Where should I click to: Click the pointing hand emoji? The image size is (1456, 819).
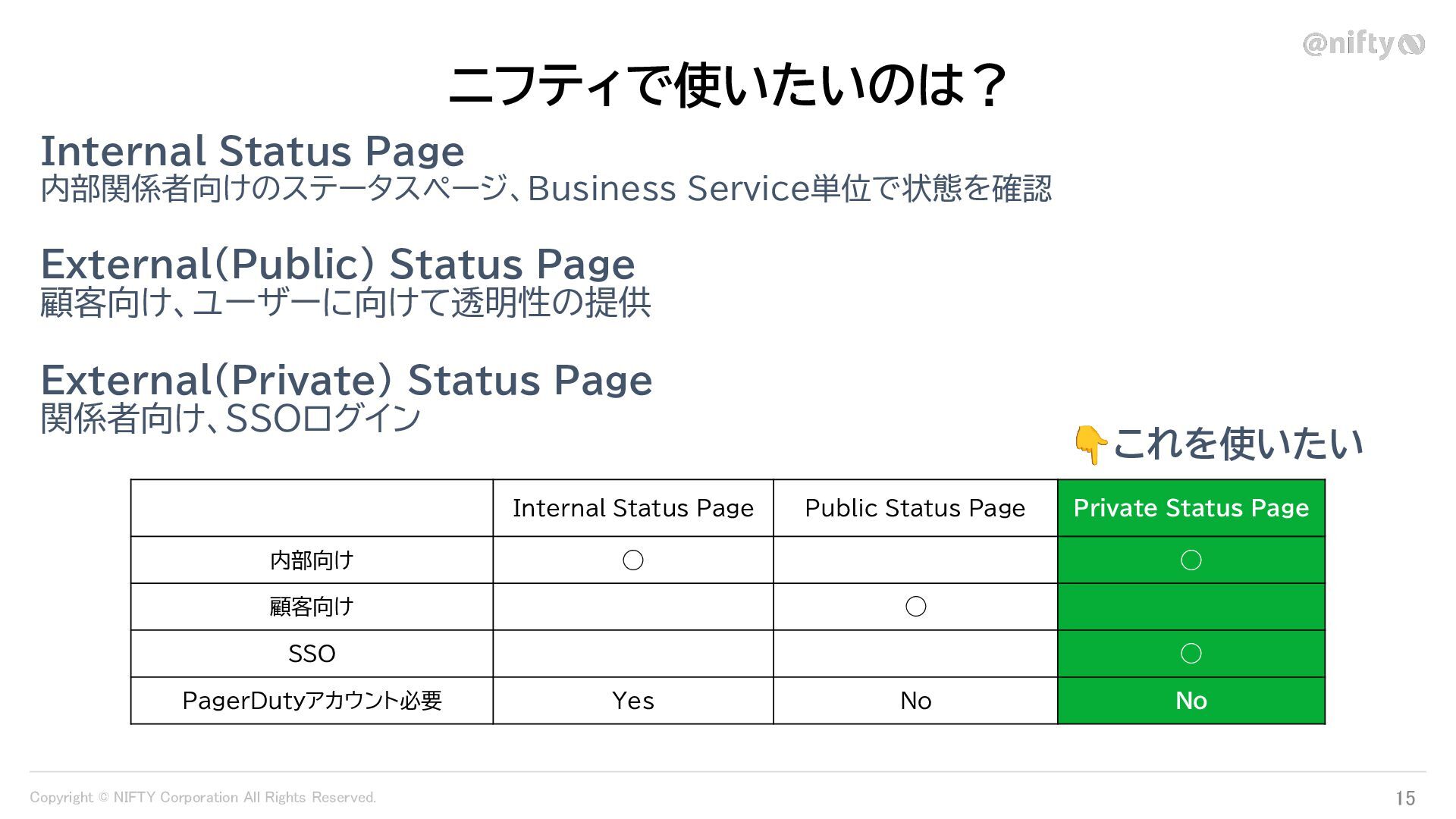[x=1090, y=444]
